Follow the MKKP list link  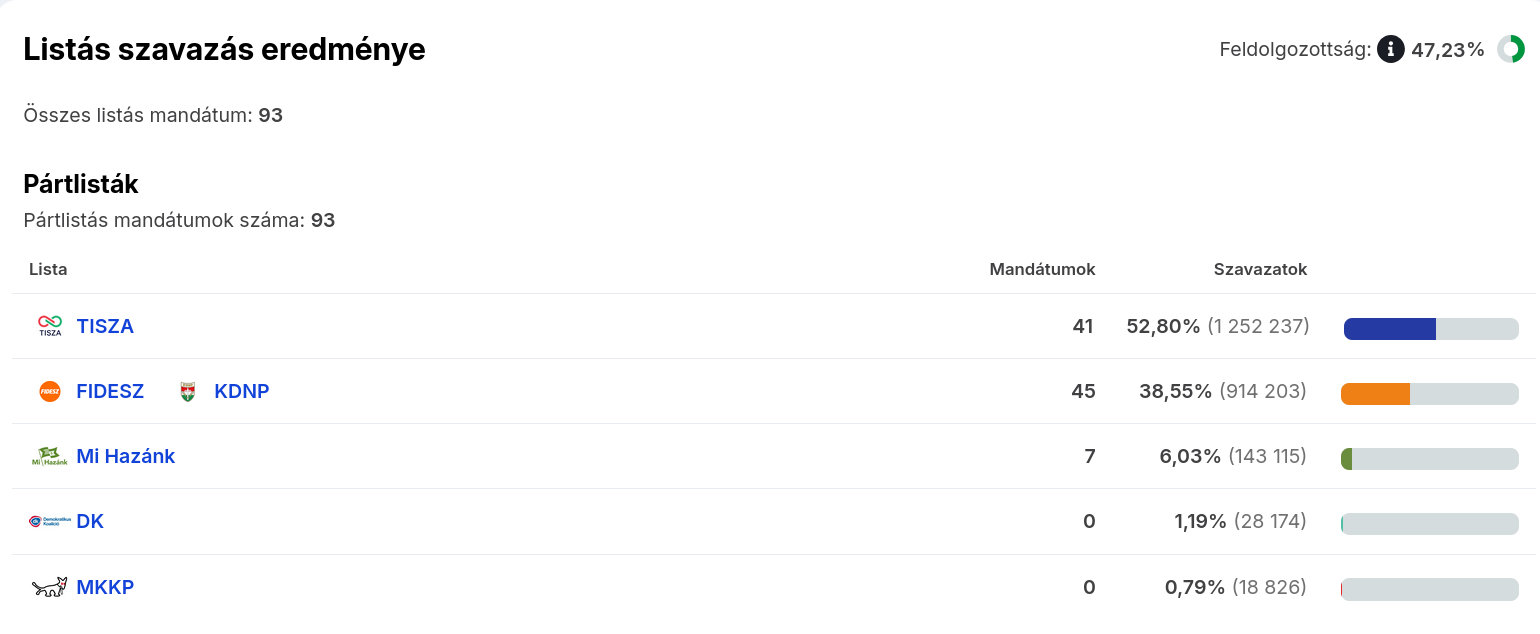point(105,587)
